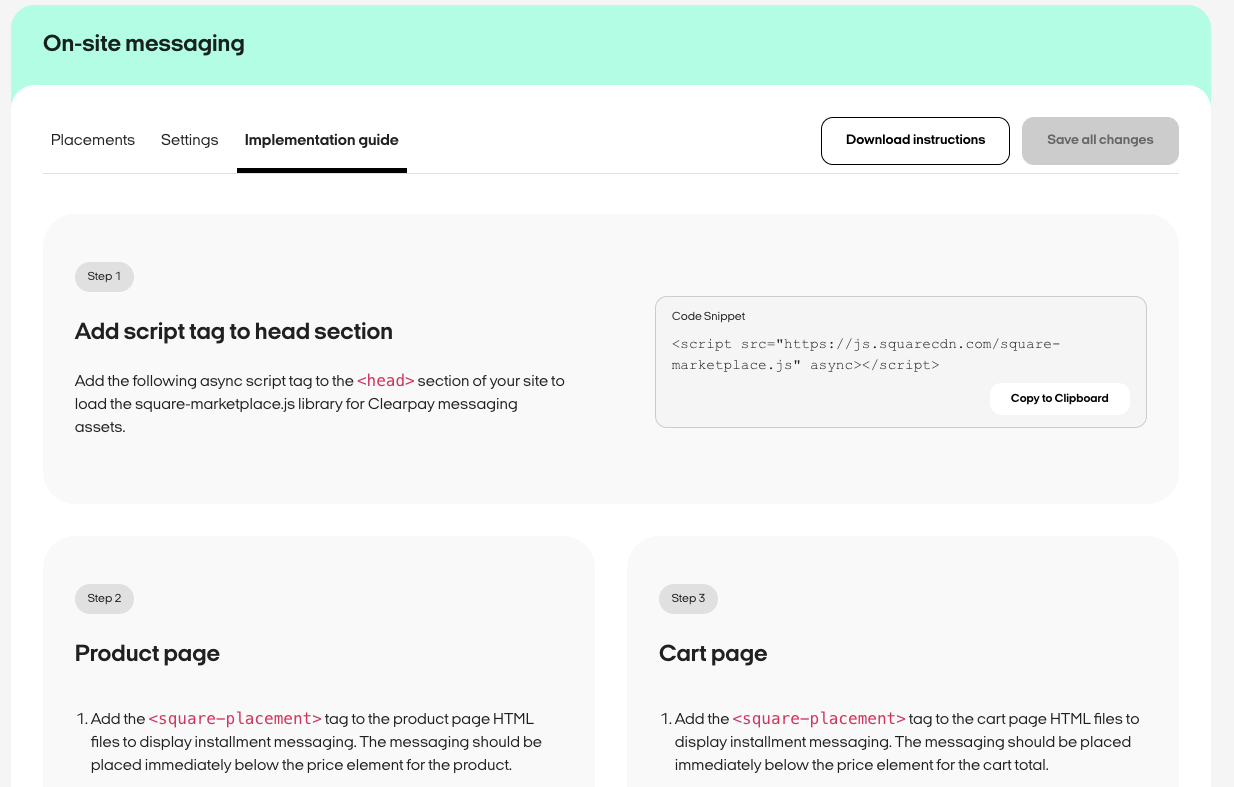Click the Step 1 badge
This screenshot has height=787, width=1234.
pos(104,277)
